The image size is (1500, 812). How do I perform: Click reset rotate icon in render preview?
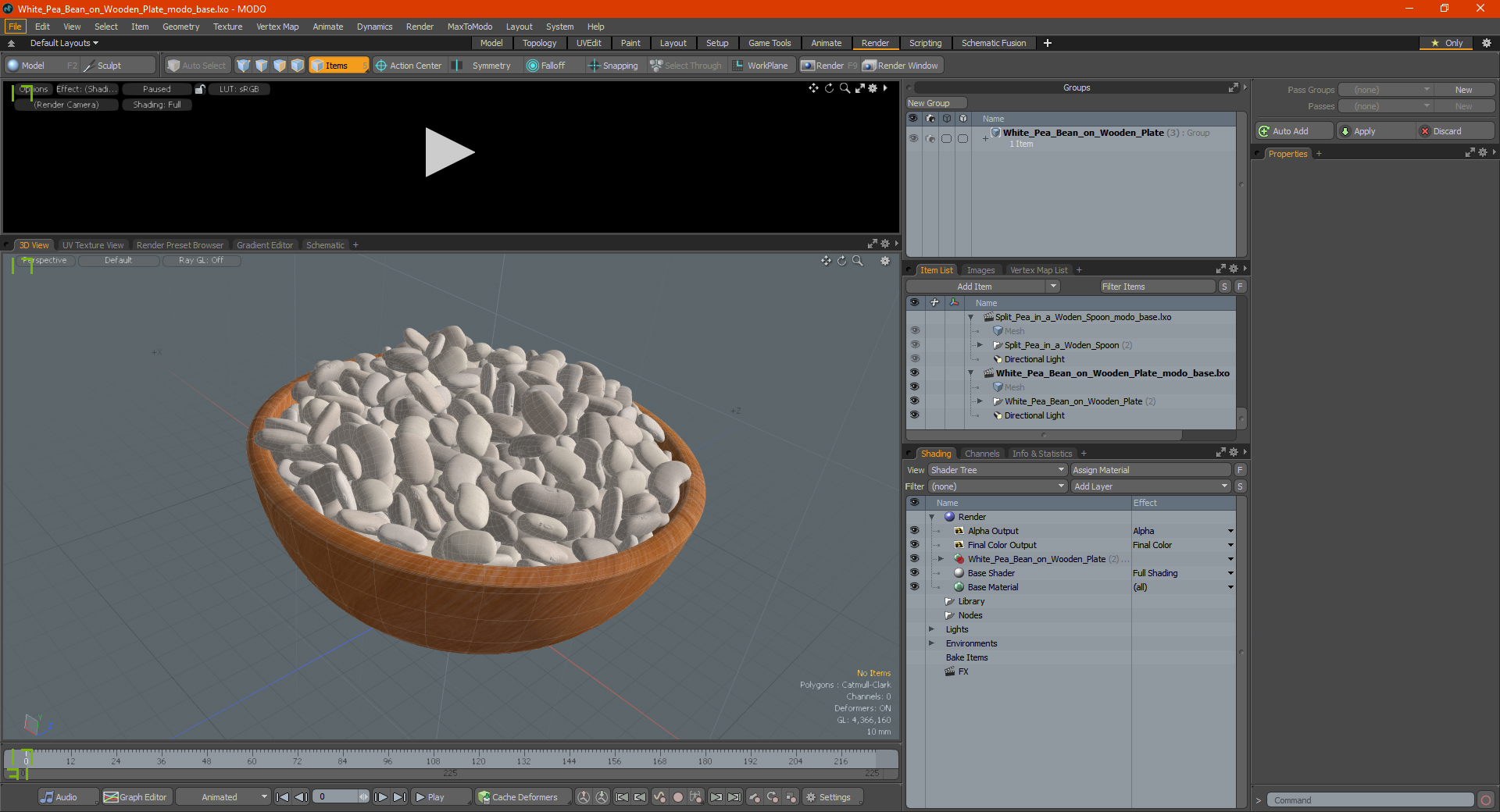pos(829,88)
